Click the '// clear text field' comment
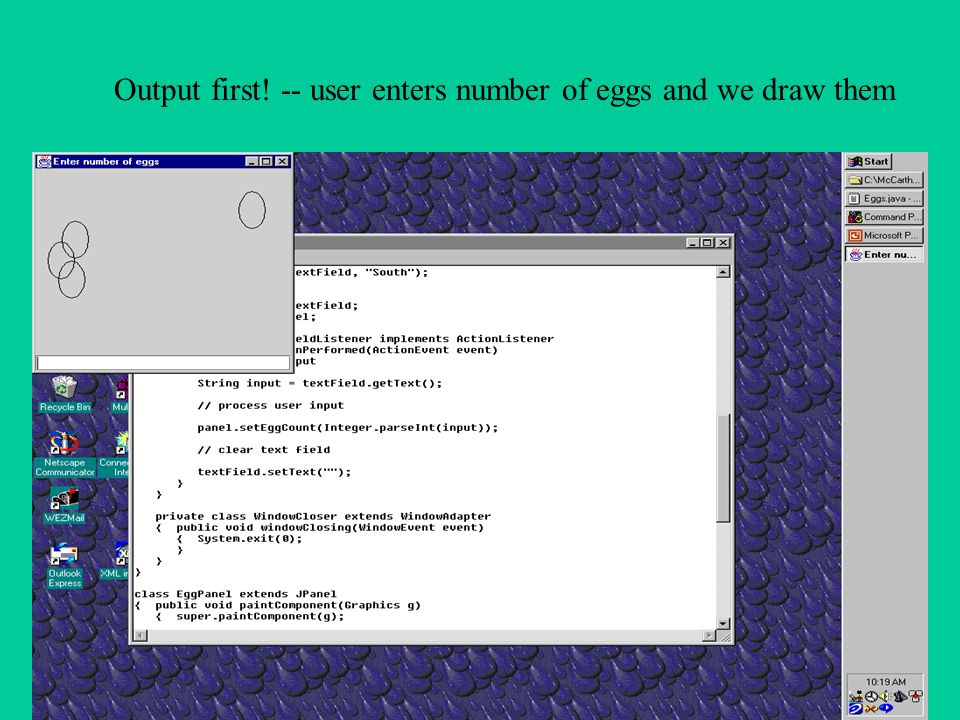 click(263, 449)
